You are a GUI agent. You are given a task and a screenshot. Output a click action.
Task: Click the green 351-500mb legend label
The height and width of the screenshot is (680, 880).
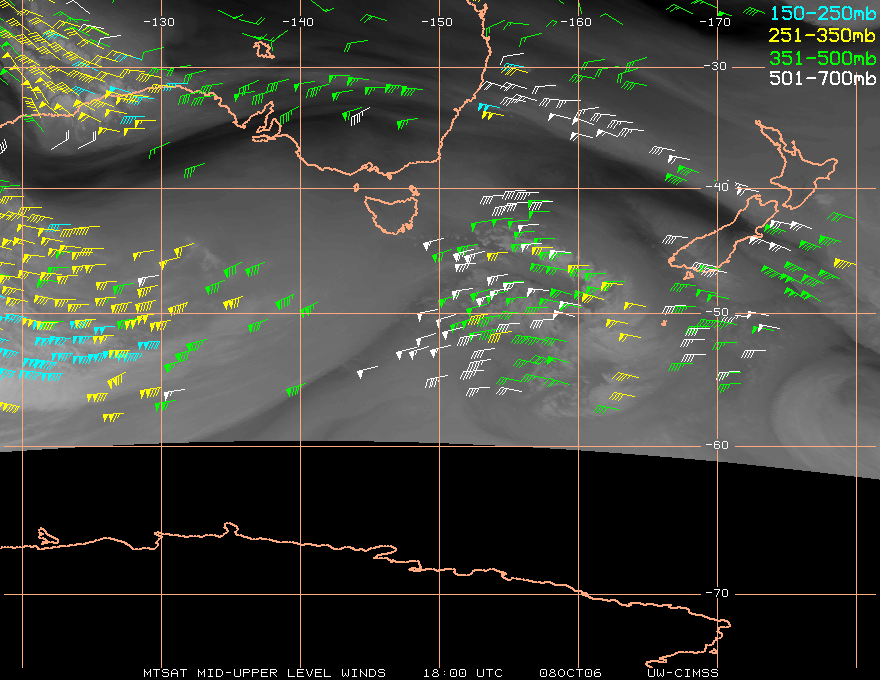(x=823, y=58)
